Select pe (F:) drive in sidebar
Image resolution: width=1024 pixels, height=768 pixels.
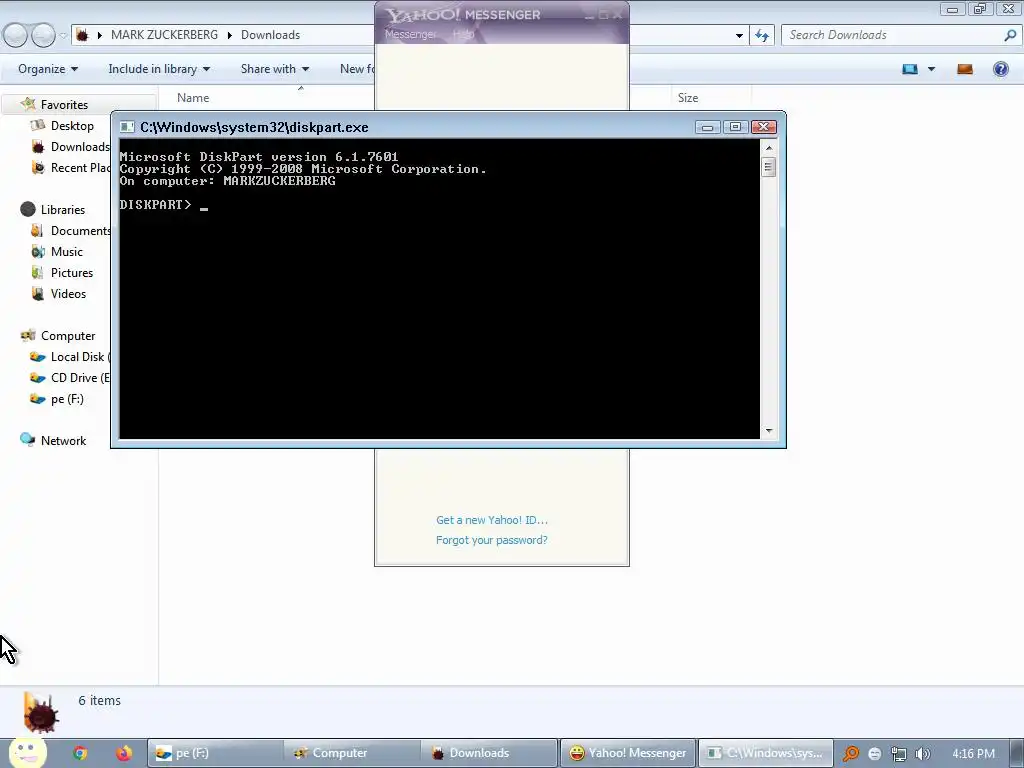point(67,398)
